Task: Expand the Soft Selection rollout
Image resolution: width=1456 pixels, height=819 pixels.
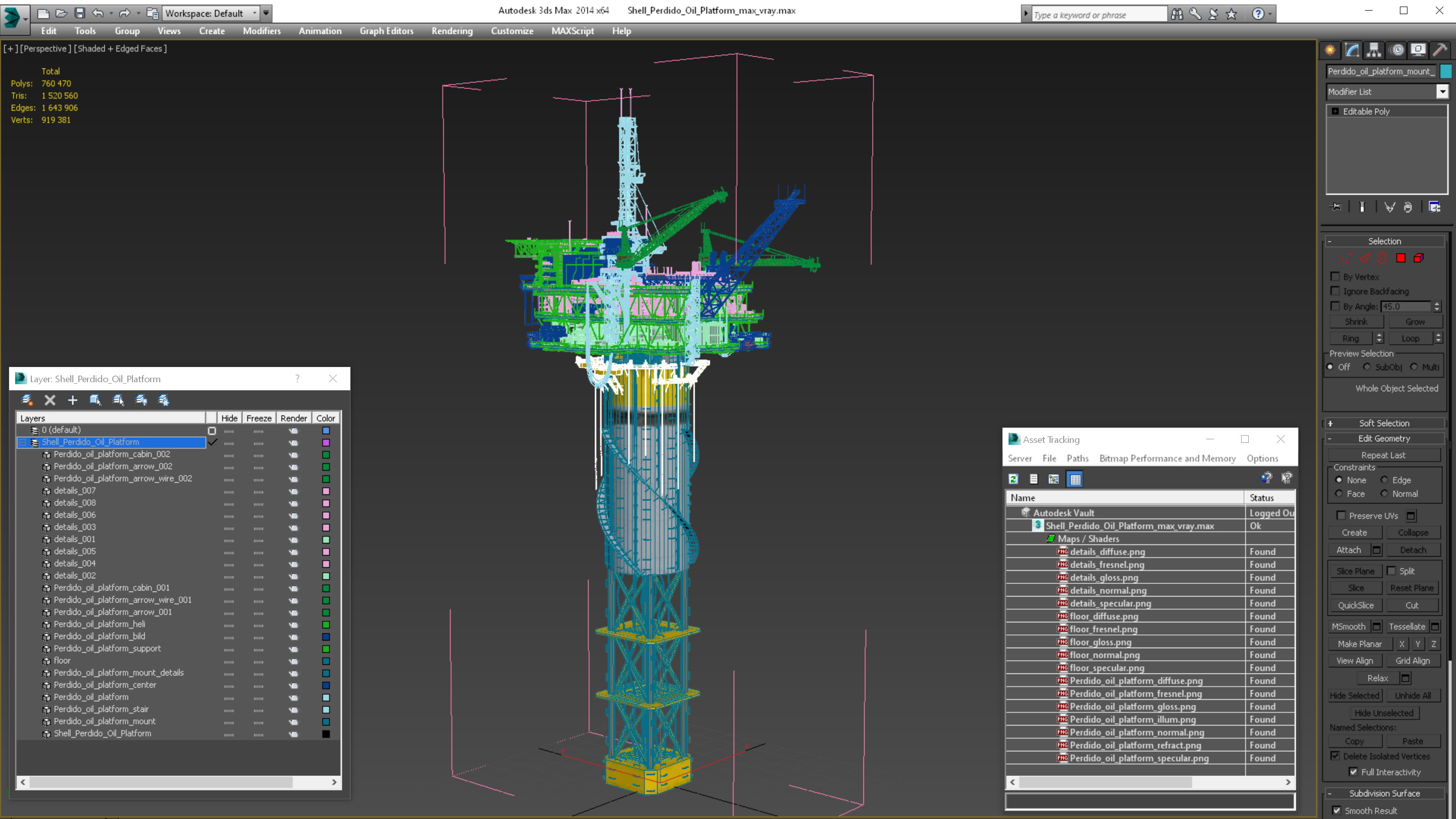Action: pos(1384,423)
